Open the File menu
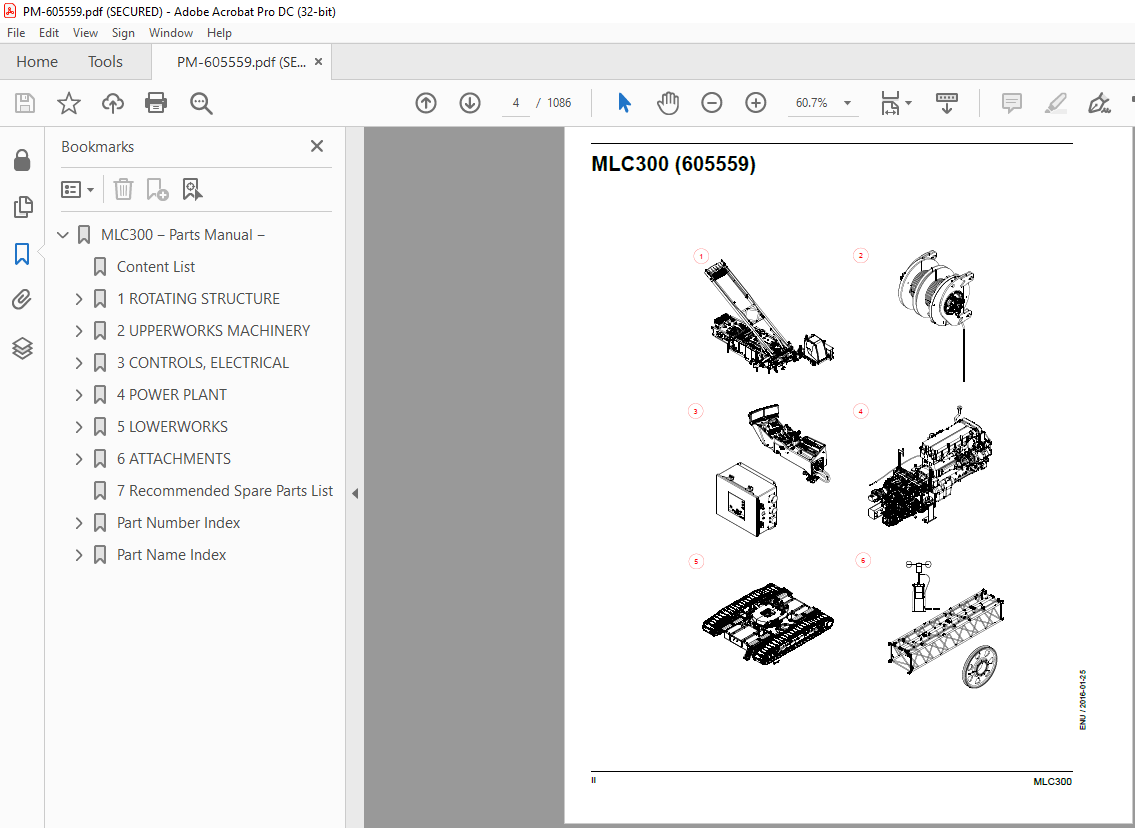The width and height of the screenshot is (1135, 828). click(x=16, y=33)
